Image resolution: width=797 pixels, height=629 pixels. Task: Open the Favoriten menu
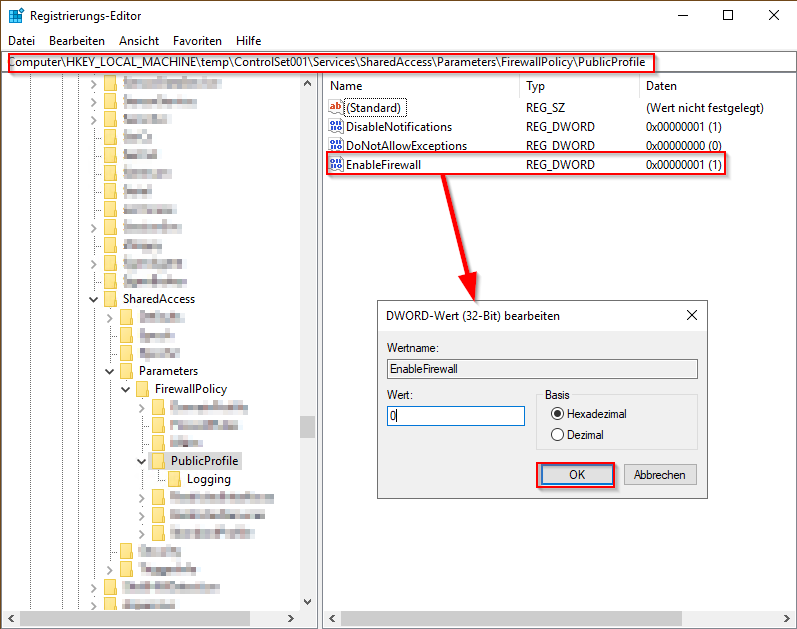click(x=197, y=41)
